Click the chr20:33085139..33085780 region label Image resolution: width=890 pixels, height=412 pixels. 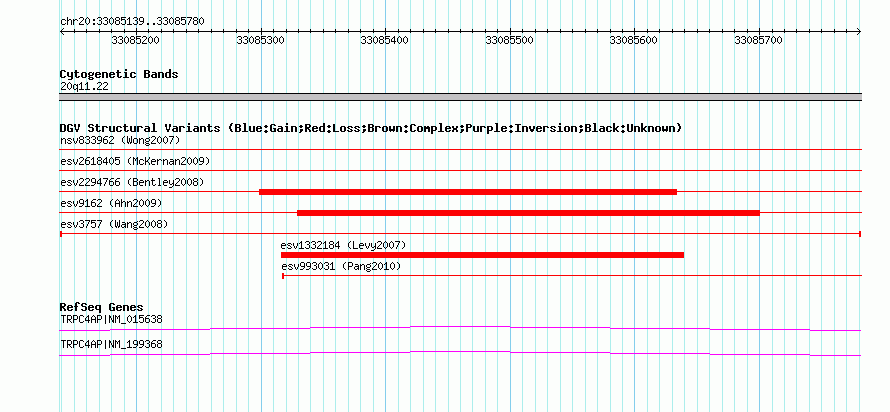132,22
